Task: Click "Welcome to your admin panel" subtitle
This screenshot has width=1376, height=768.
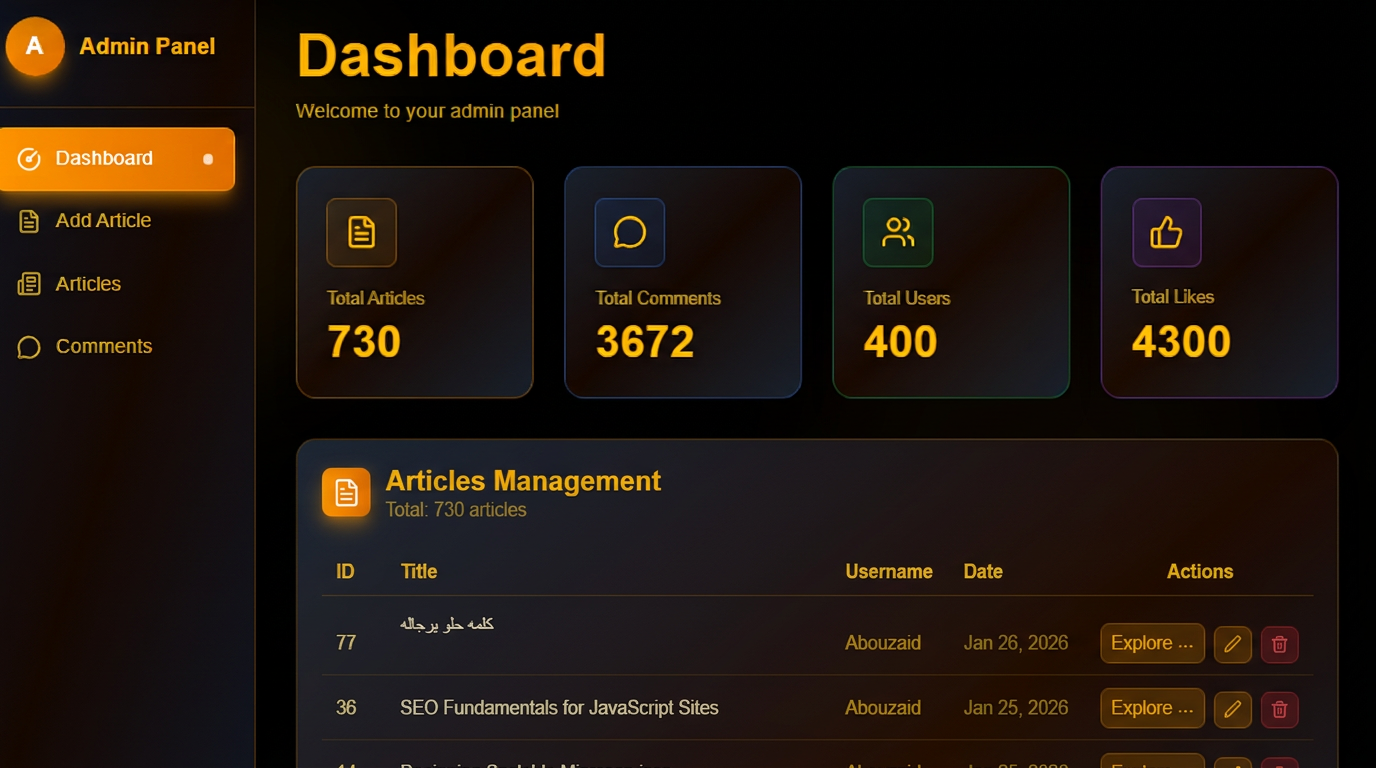Action: [427, 111]
